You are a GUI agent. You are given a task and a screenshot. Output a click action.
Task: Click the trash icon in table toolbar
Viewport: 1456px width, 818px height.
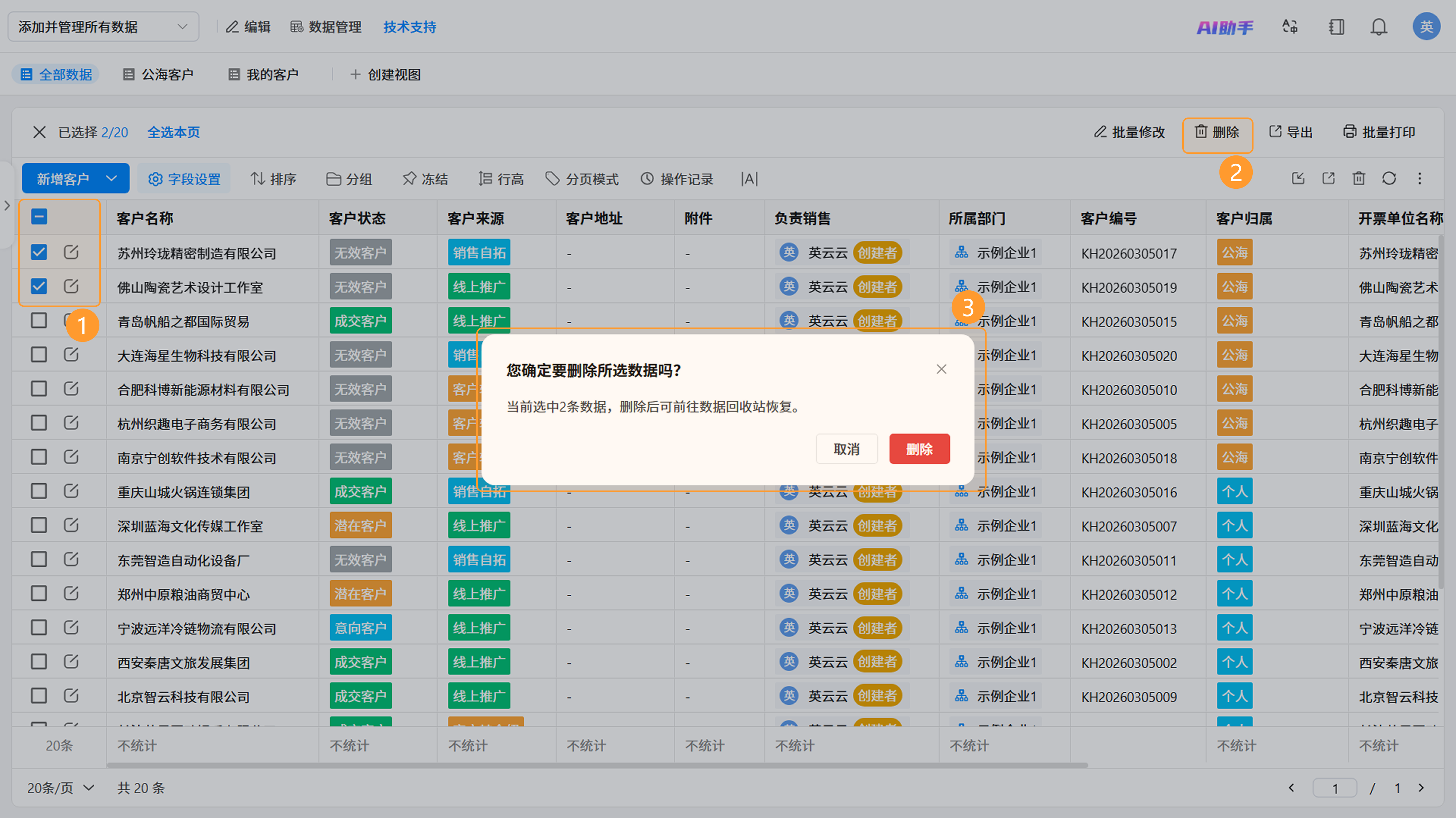point(1358,179)
